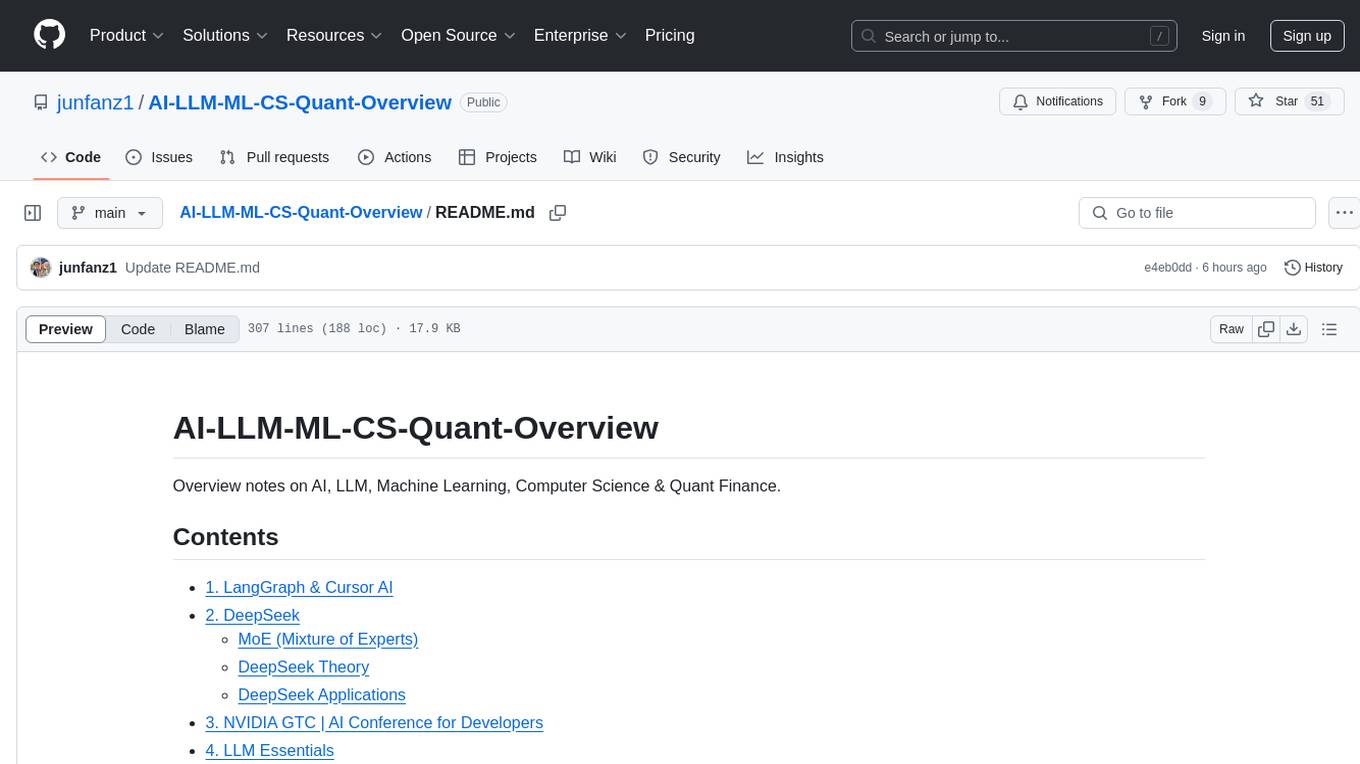This screenshot has height=764, width=1360.
Task: Open the repository root breadcrumb link
Action: (300, 212)
